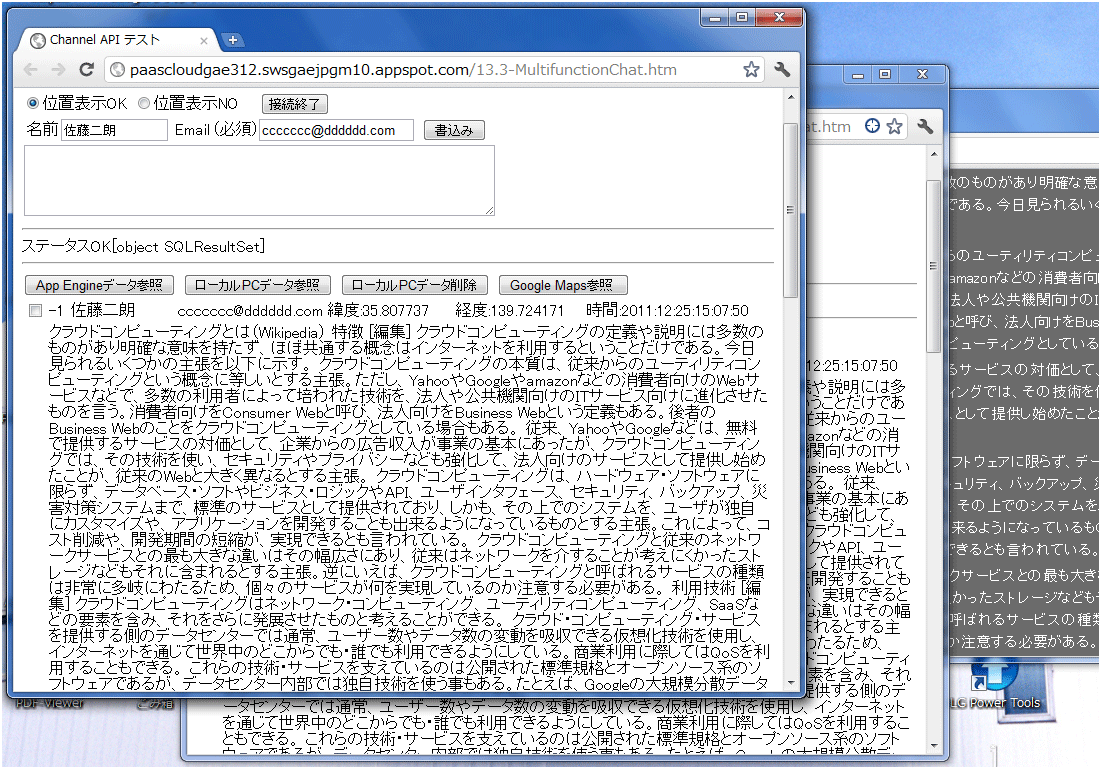Screen dimensions: 1101x769
Task: Click the browser back arrow
Action: (x=30, y=70)
